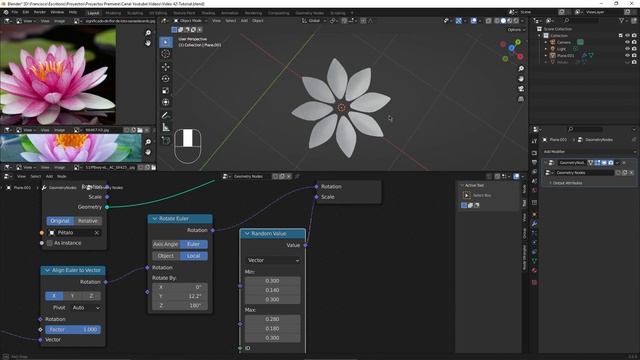640x360 pixels.
Task: Switch perspective/orthographic with the grid icon
Action: tap(521, 99)
